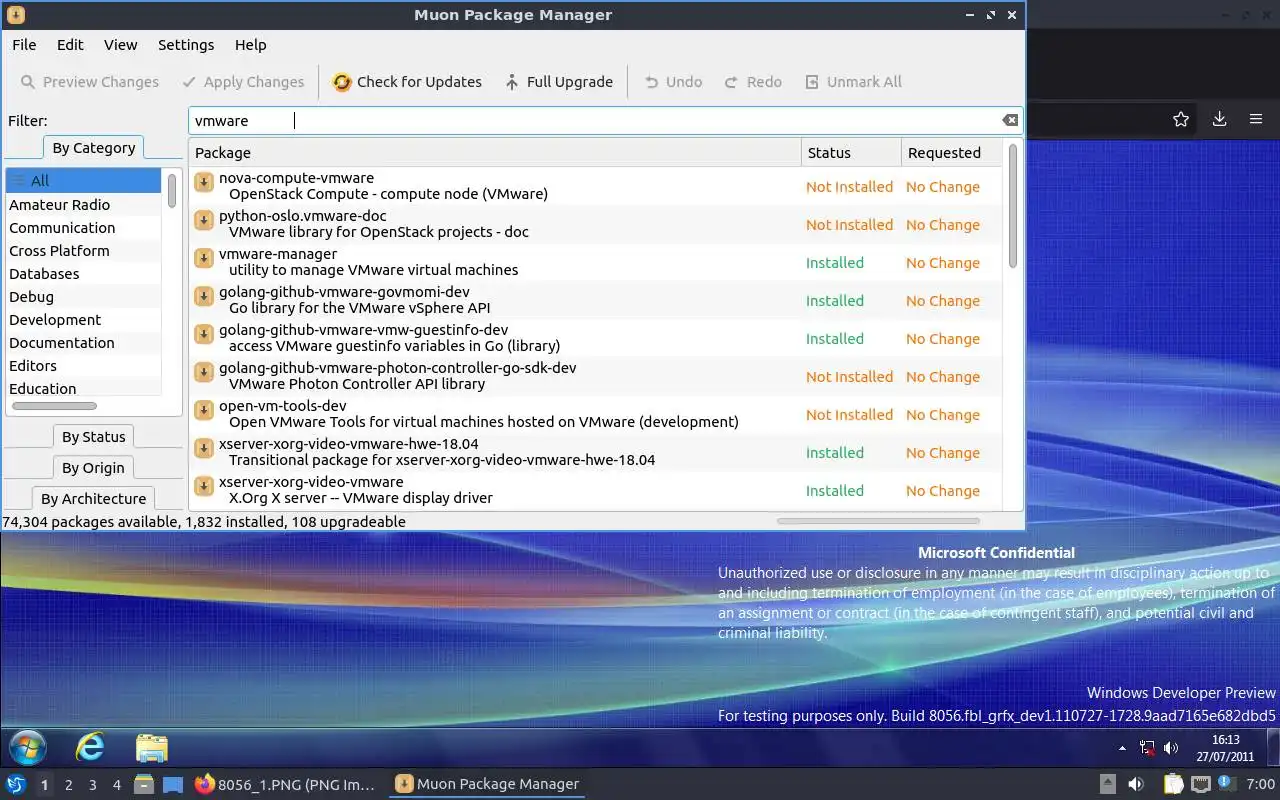1280x800 pixels.
Task: Select the Amateur Radio category
Action: click(x=84, y=205)
